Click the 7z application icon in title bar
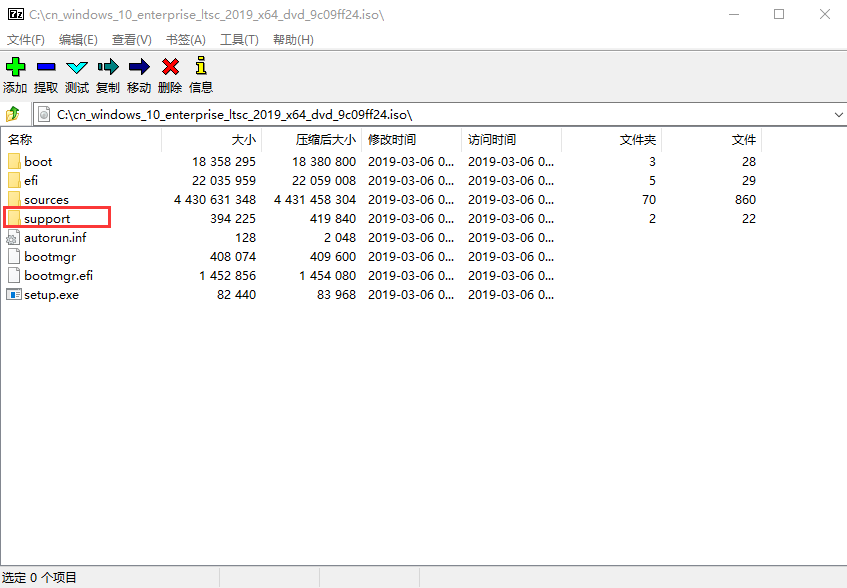 click(16, 14)
